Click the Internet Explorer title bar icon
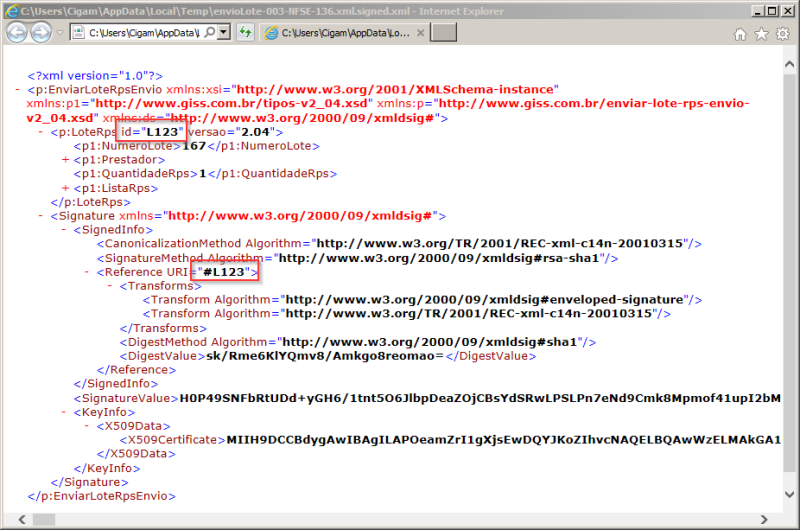The height and width of the screenshot is (530, 800). click(11, 11)
